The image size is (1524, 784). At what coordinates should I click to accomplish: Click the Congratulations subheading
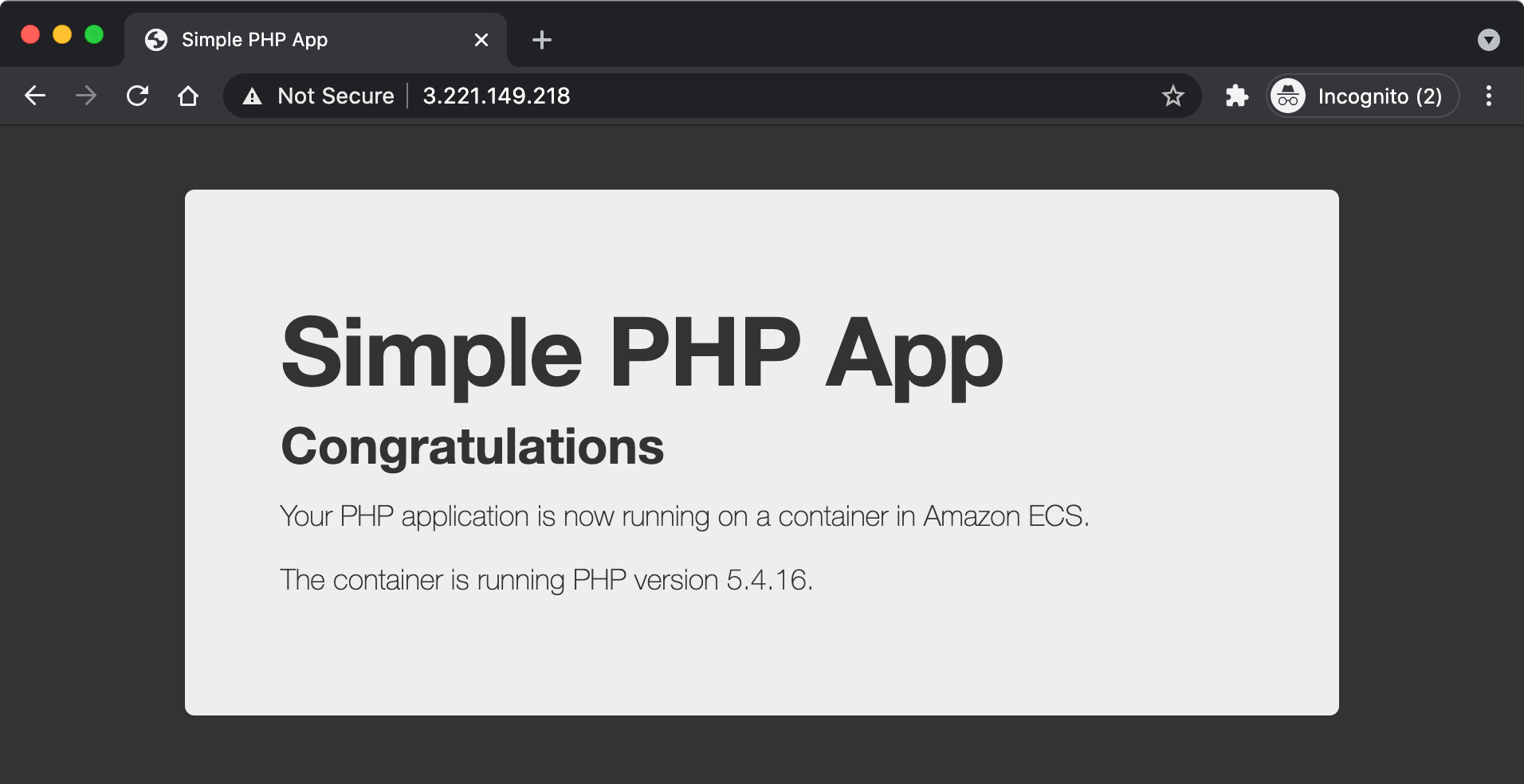click(472, 446)
